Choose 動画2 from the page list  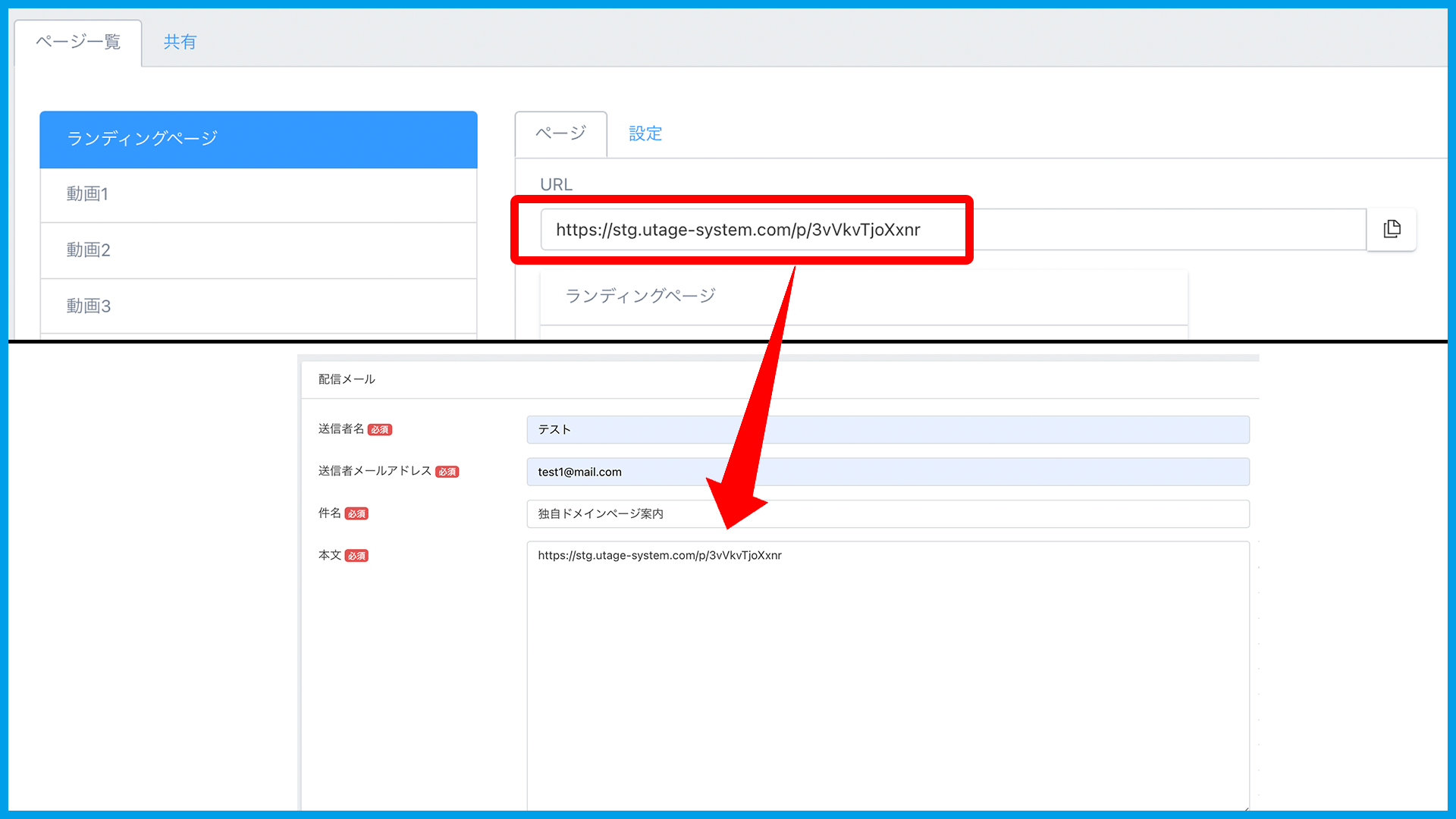258,250
